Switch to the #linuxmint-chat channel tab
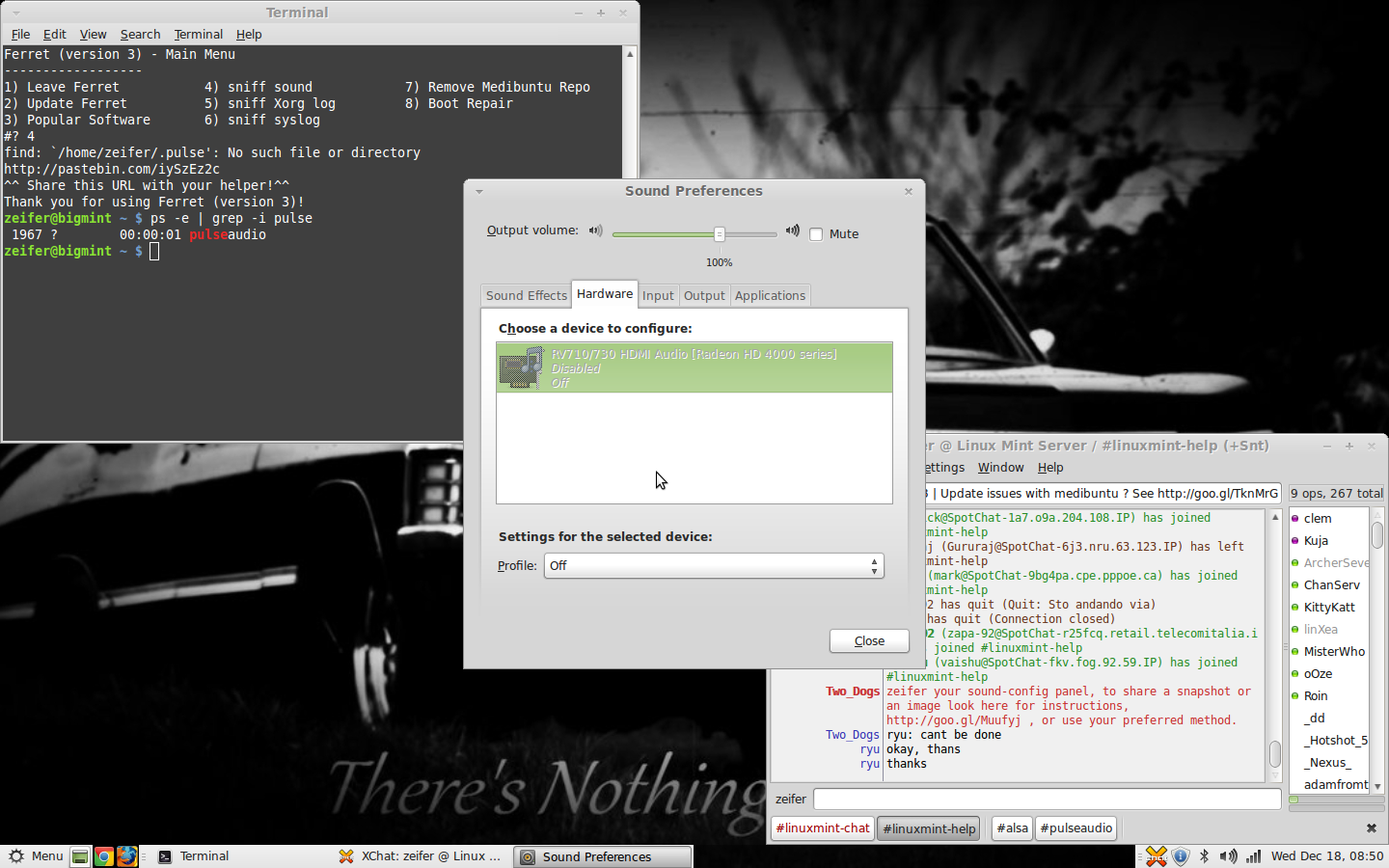 coord(823,827)
